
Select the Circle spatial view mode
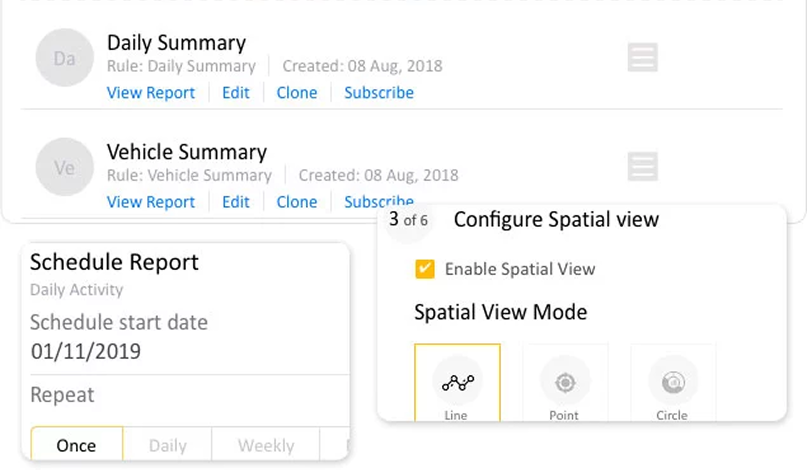(x=672, y=384)
